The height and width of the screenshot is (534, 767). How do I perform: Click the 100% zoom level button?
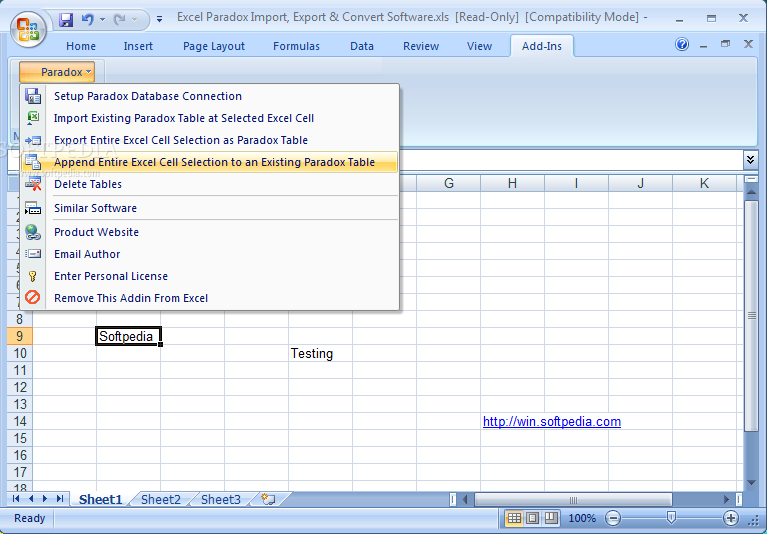point(582,518)
